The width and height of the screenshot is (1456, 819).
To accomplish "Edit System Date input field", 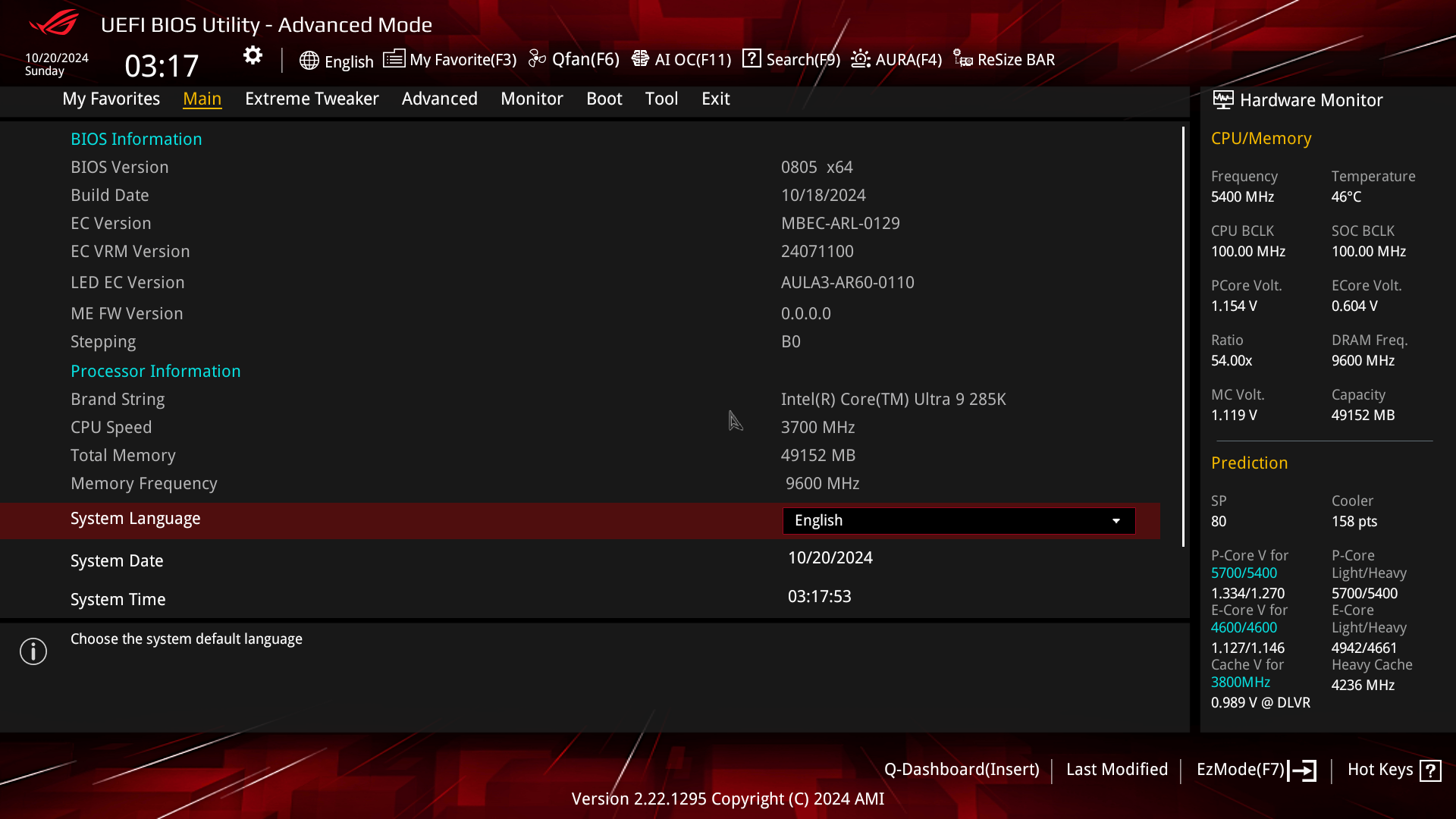I will 830,557.
